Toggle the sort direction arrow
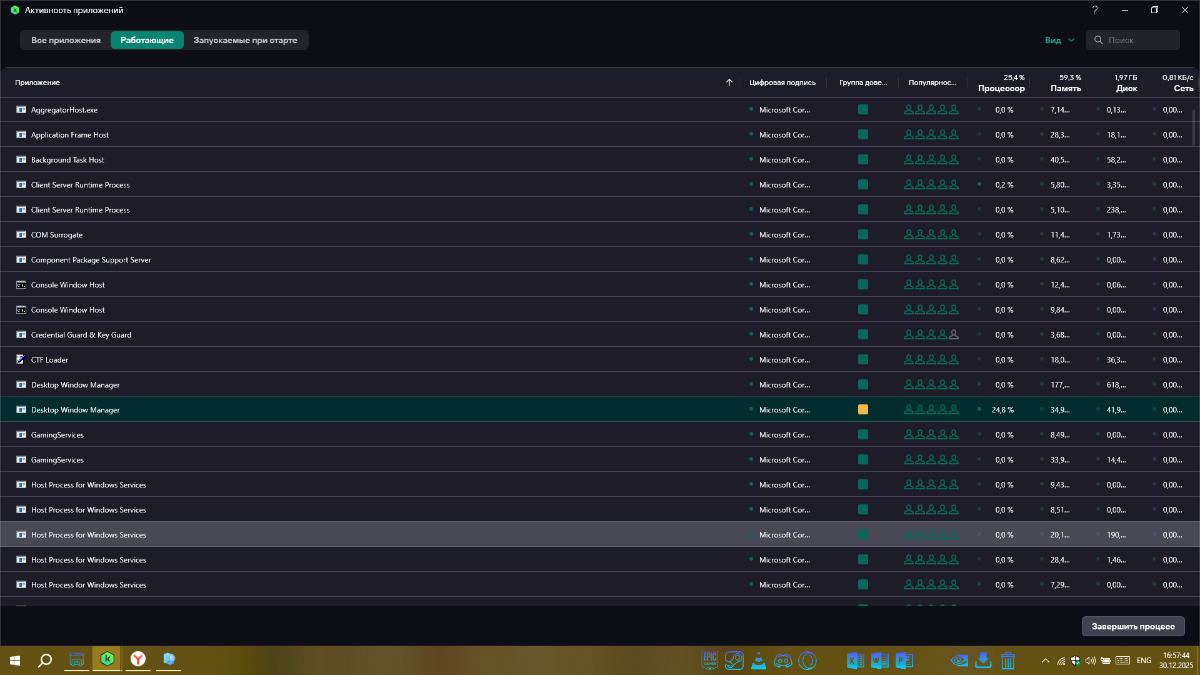 [x=728, y=82]
